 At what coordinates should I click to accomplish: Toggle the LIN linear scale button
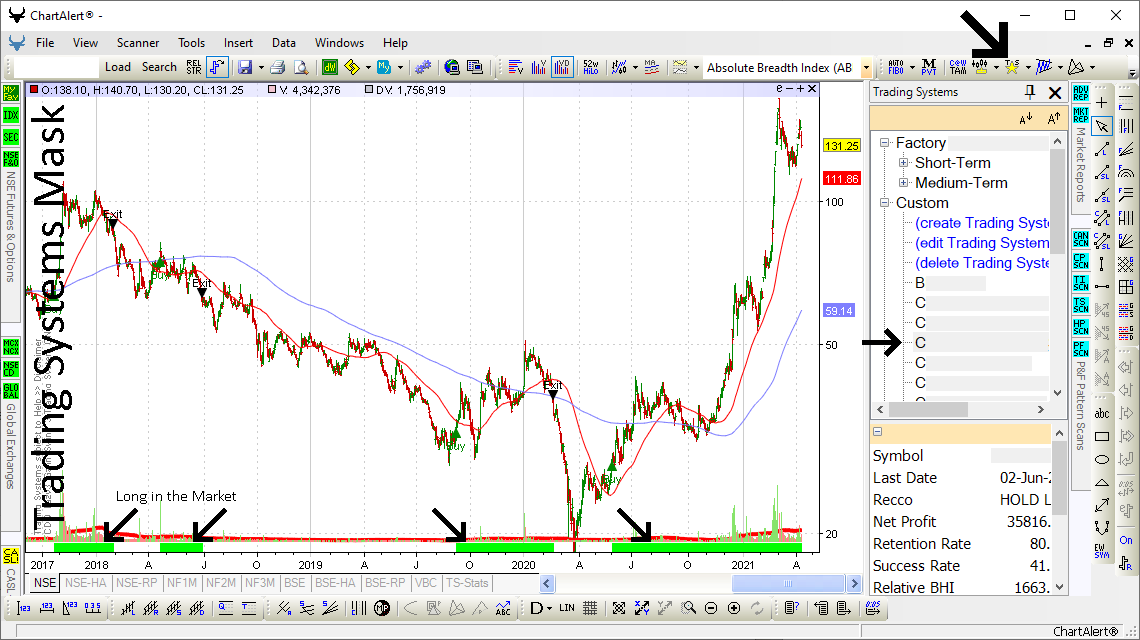click(x=567, y=608)
